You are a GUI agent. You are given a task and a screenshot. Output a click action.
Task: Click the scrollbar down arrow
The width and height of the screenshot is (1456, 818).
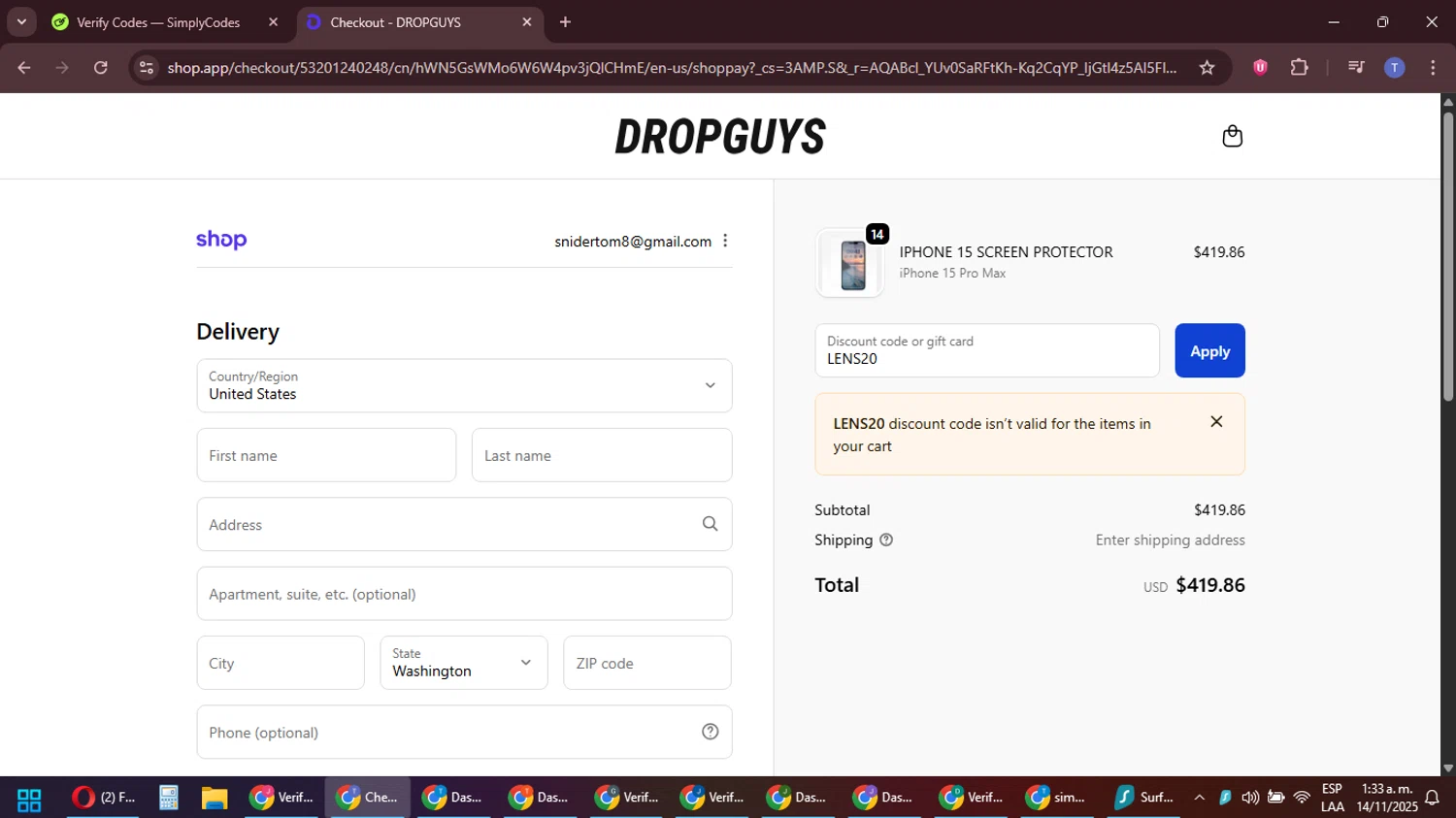pos(1448,768)
